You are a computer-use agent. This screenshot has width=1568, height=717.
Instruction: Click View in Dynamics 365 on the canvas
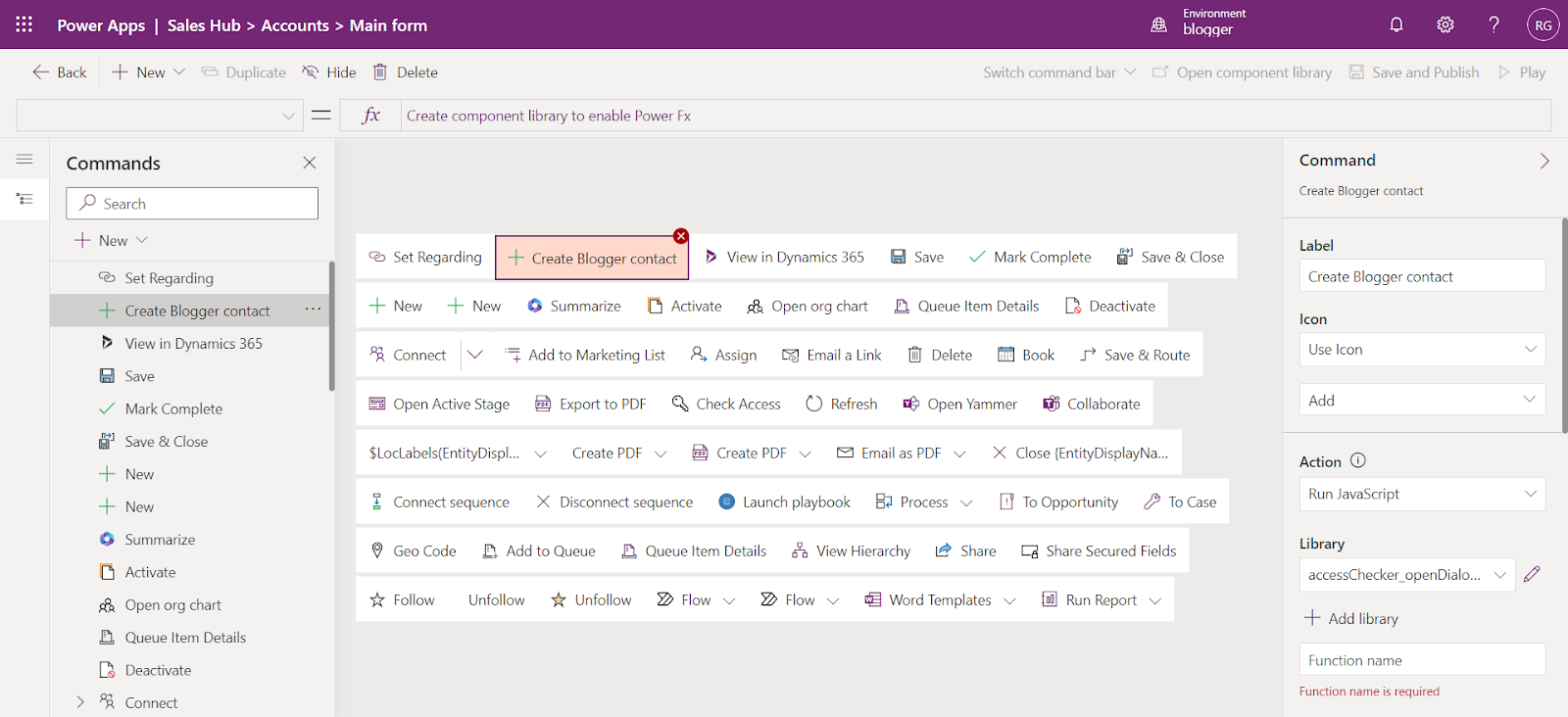(x=784, y=258)
